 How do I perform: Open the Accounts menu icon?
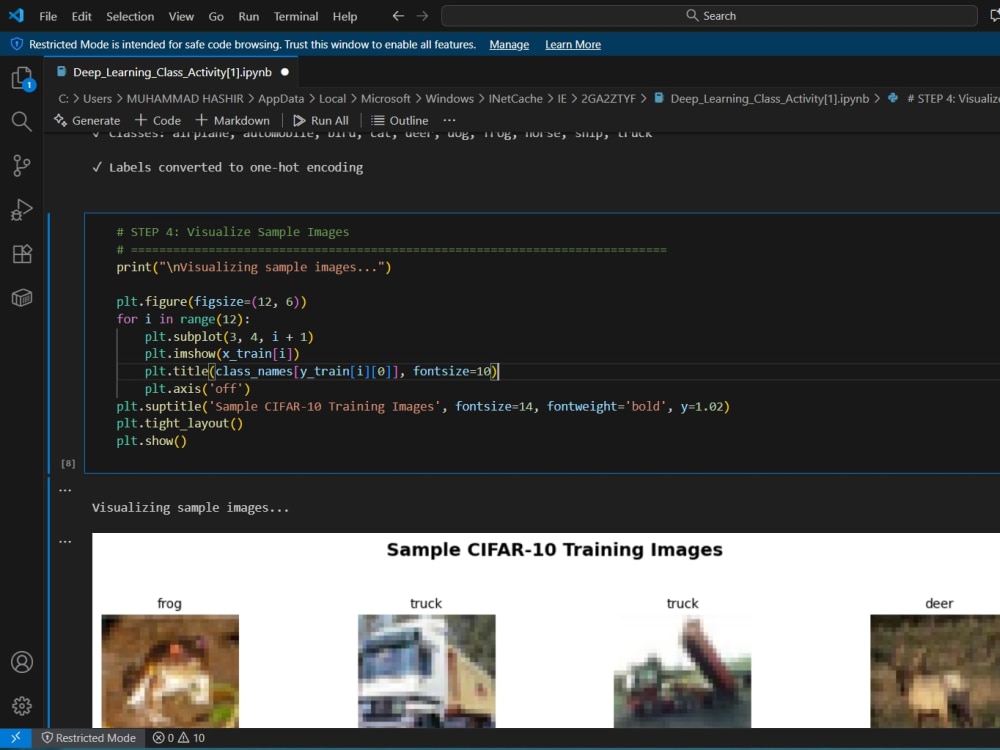(x=22, y=662)
